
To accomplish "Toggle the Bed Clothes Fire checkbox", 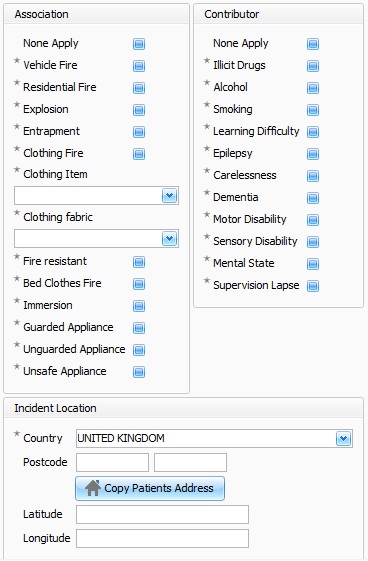I will (139, 284).
